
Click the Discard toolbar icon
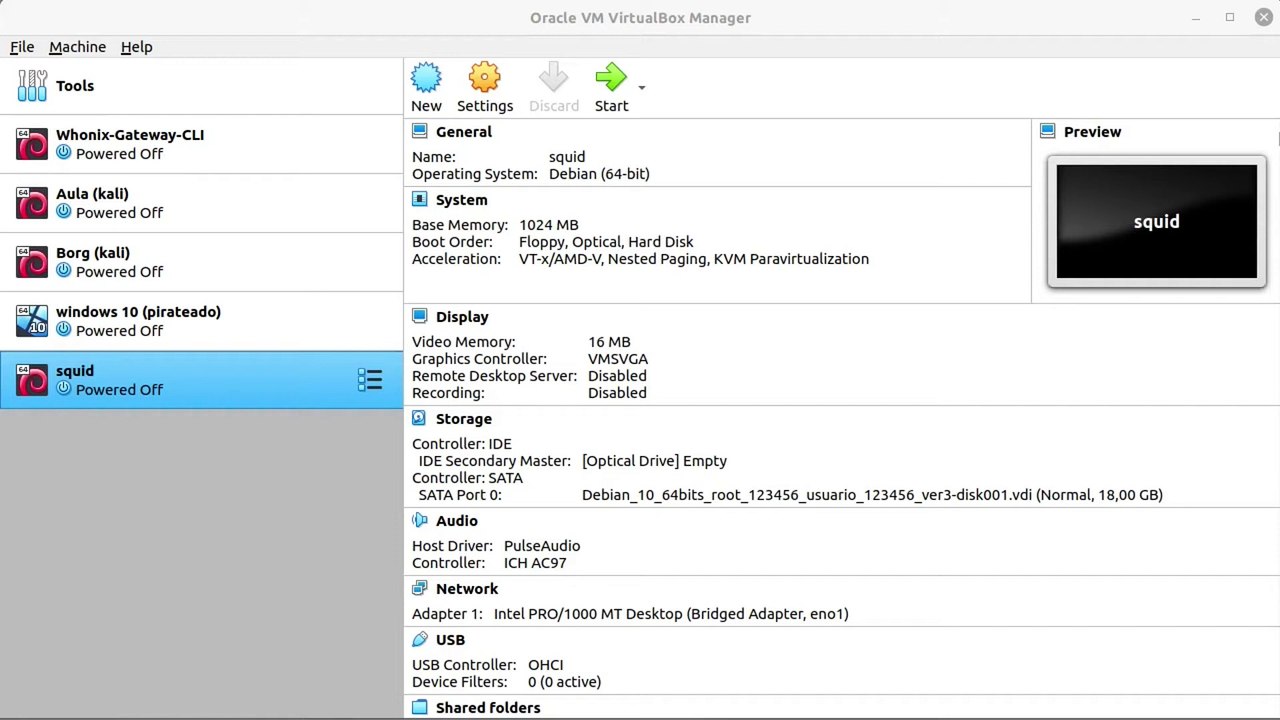pos(553,78)
